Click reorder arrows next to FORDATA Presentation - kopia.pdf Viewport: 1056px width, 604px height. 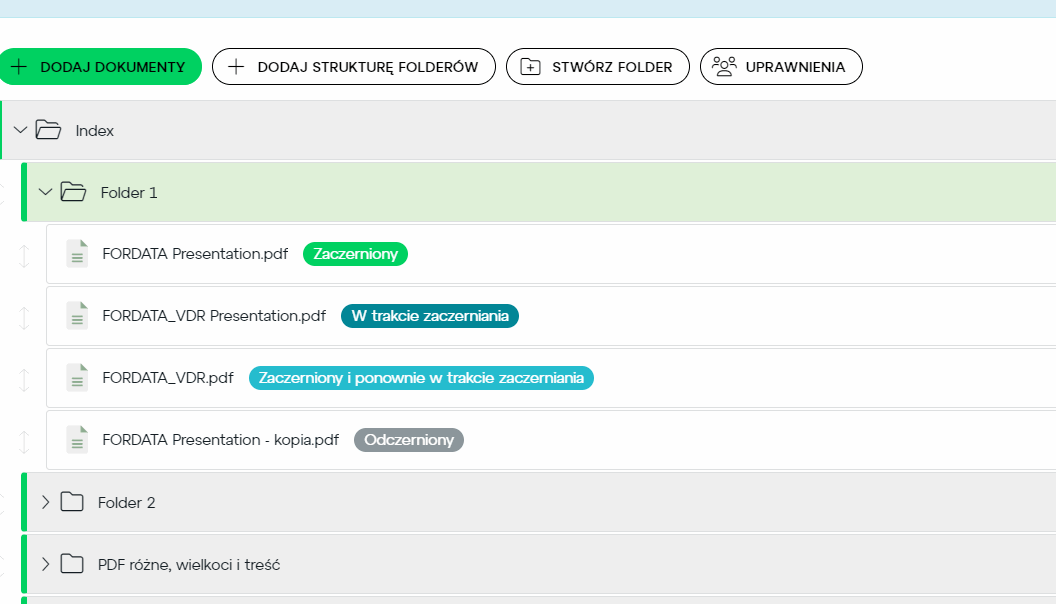point(24,442)
